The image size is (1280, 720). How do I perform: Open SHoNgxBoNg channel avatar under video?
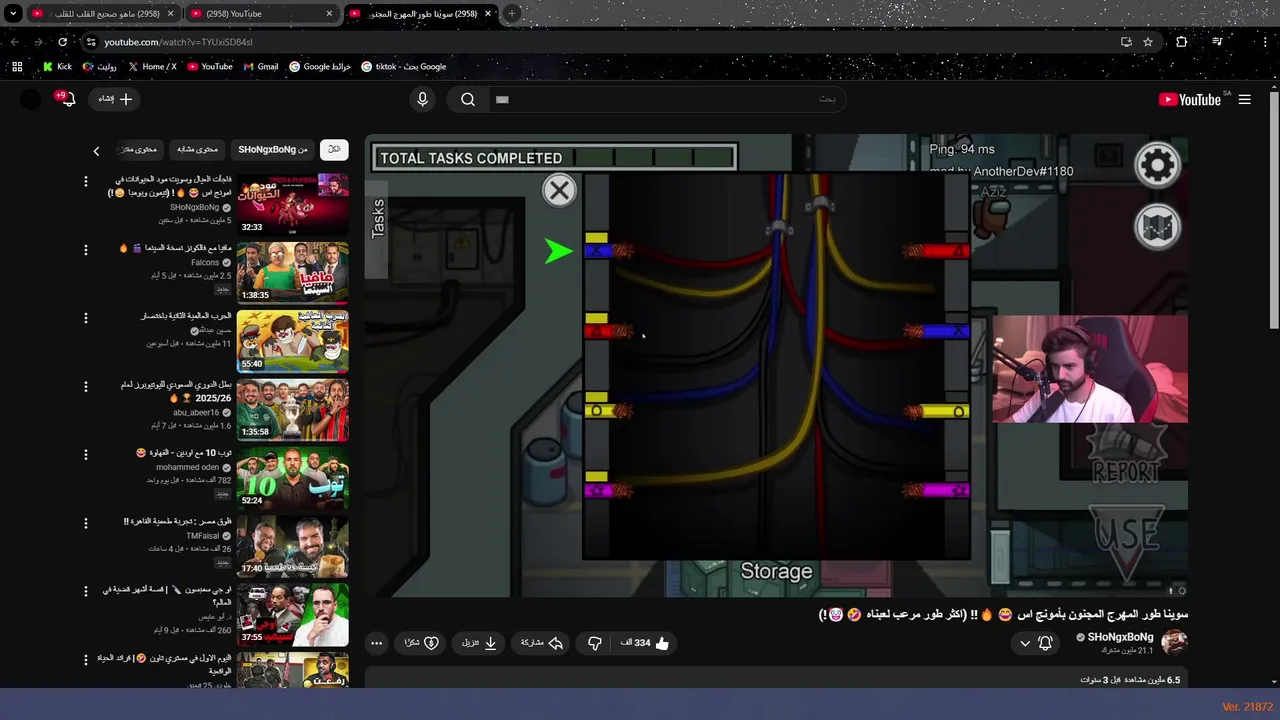tap(1174, 642)
